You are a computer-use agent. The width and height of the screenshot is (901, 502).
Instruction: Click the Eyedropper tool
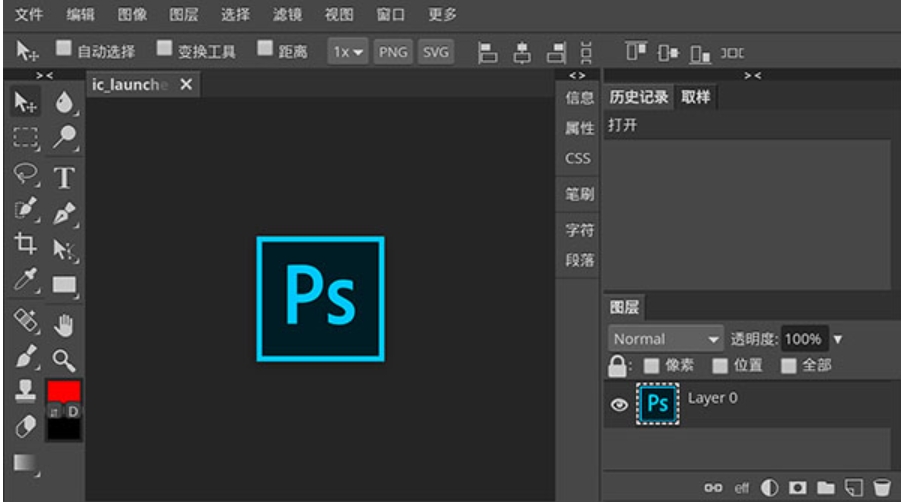point(26,283)
